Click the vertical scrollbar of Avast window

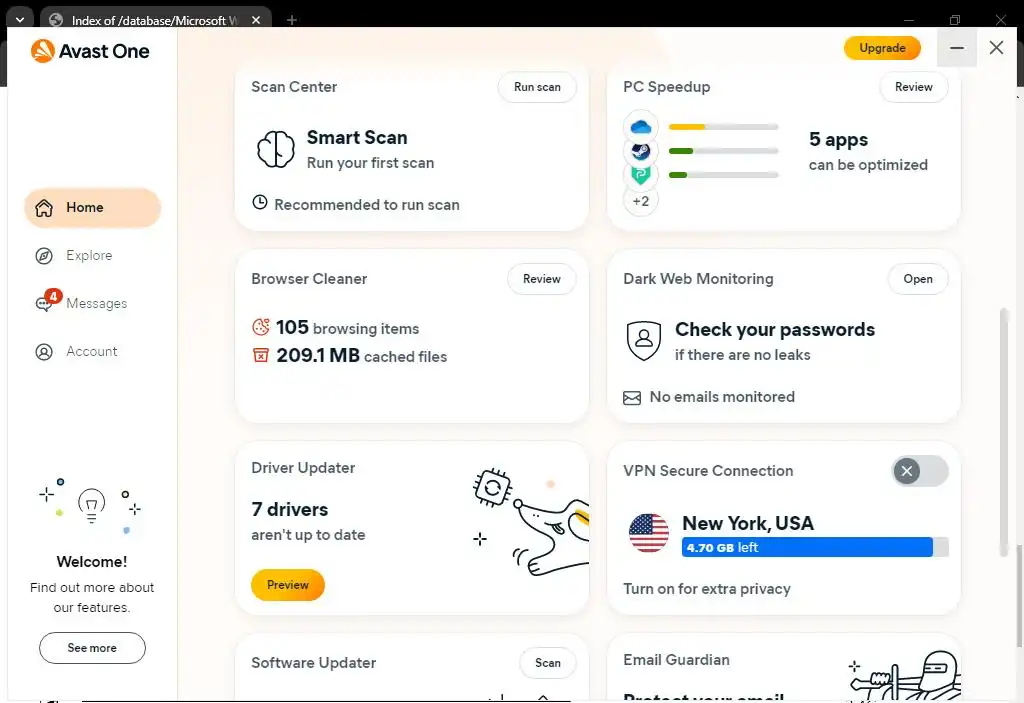pyautogui.click(x=1004, y=432)
